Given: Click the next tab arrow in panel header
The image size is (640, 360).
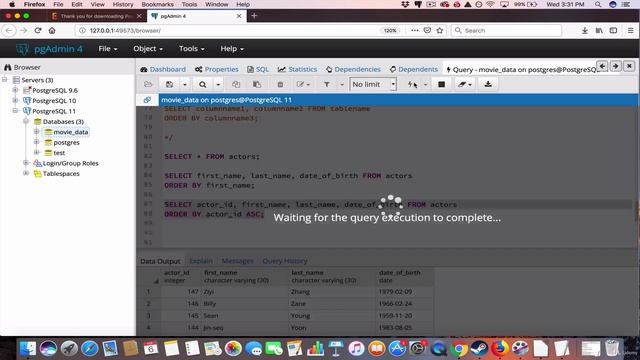Looking at the screenshot, I should point(616,66).
